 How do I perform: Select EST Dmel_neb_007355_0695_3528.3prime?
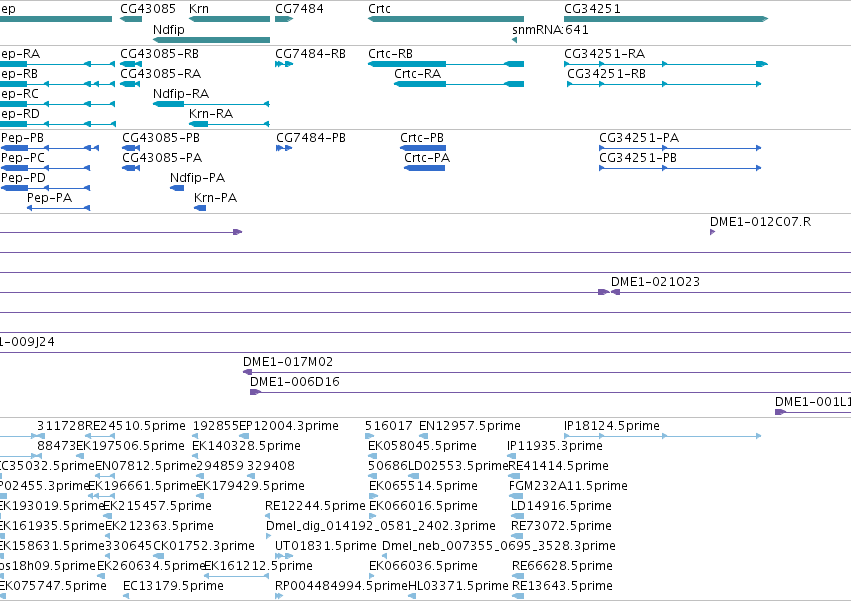(499, 546)
